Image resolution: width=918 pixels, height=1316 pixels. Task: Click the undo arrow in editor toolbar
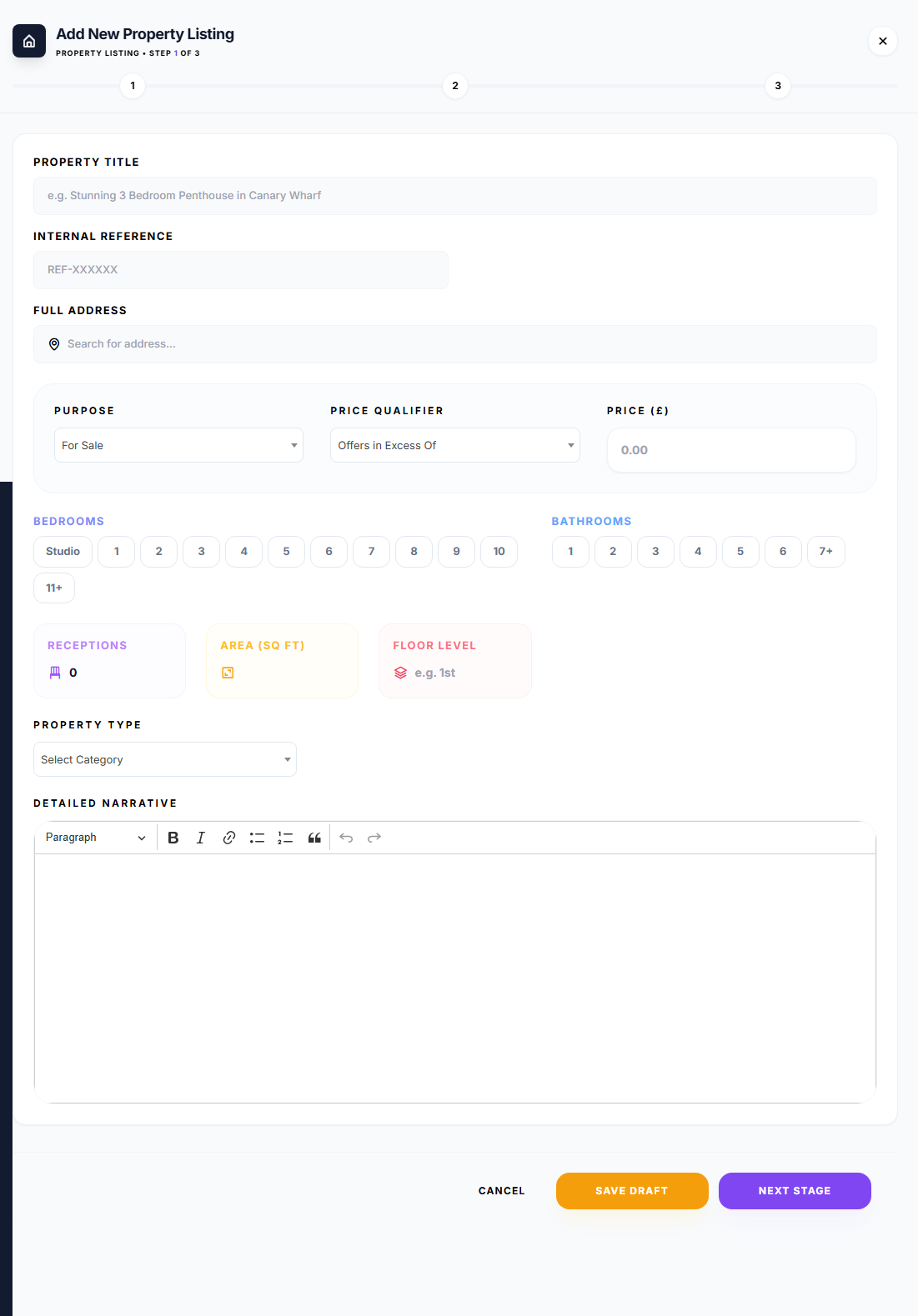(x=346, y=838)
